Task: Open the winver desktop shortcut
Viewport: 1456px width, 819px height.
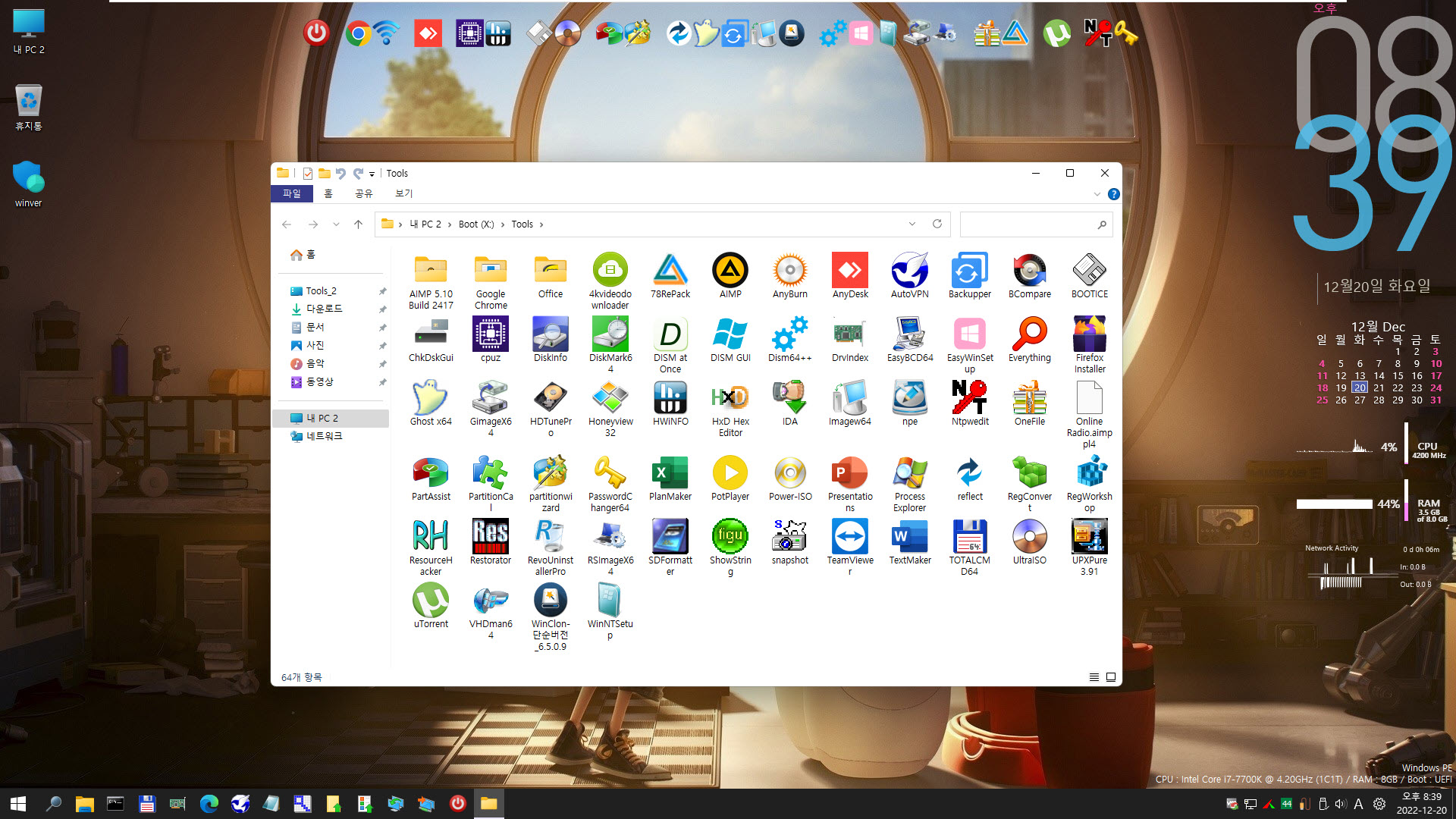Action: click(x=29, y=184)
